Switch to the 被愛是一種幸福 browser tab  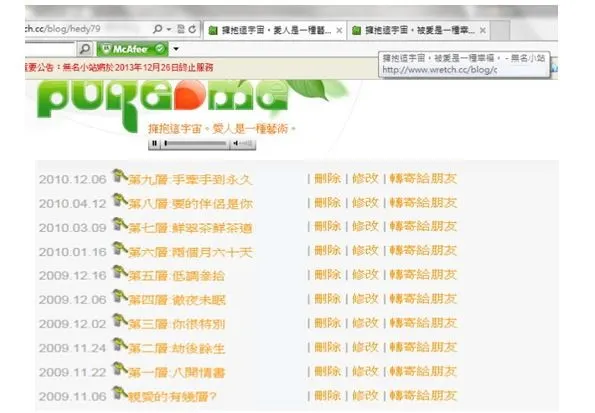pos(418,30)
